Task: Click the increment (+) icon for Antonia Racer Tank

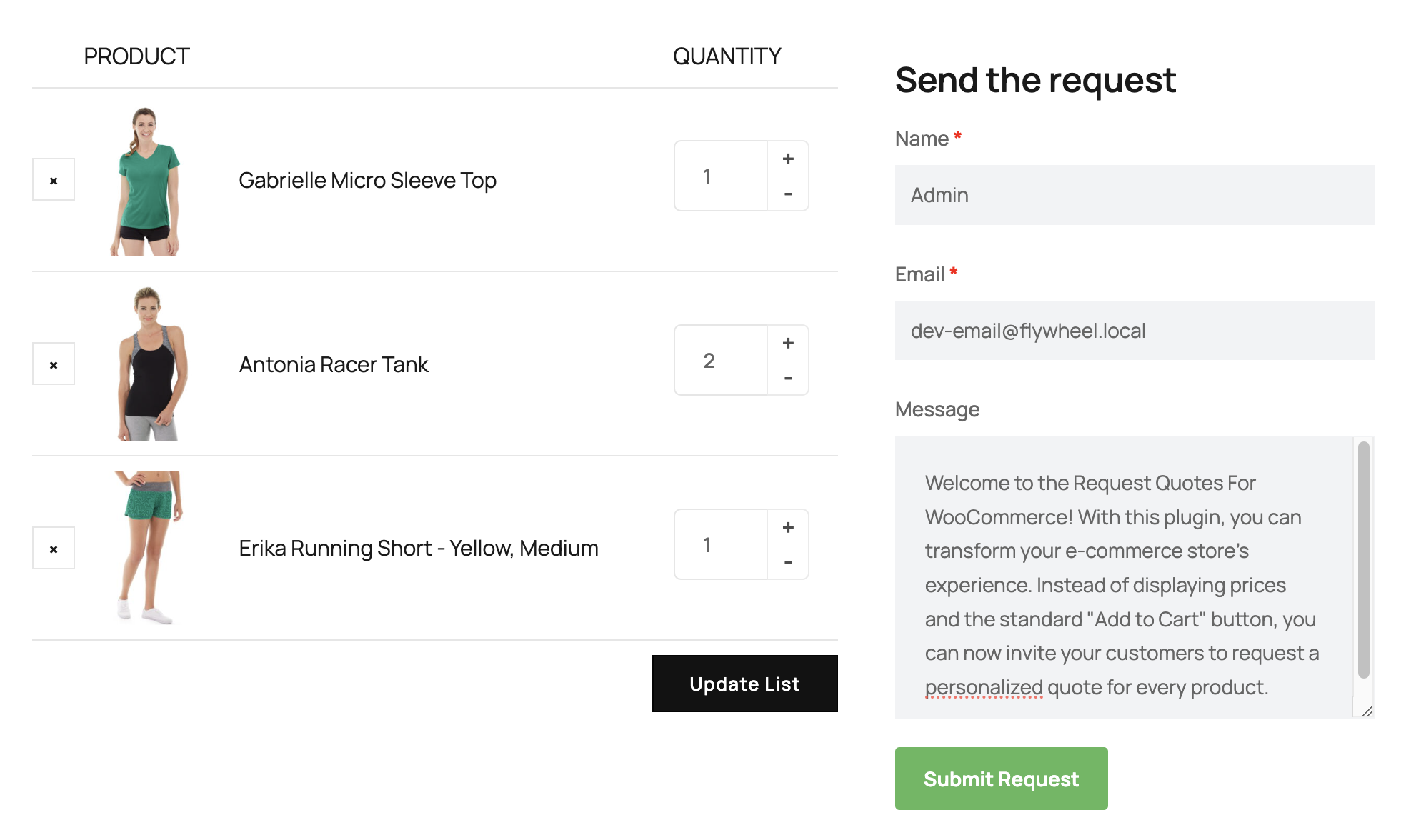Action: pyautogui.click(x=787, y=343)
